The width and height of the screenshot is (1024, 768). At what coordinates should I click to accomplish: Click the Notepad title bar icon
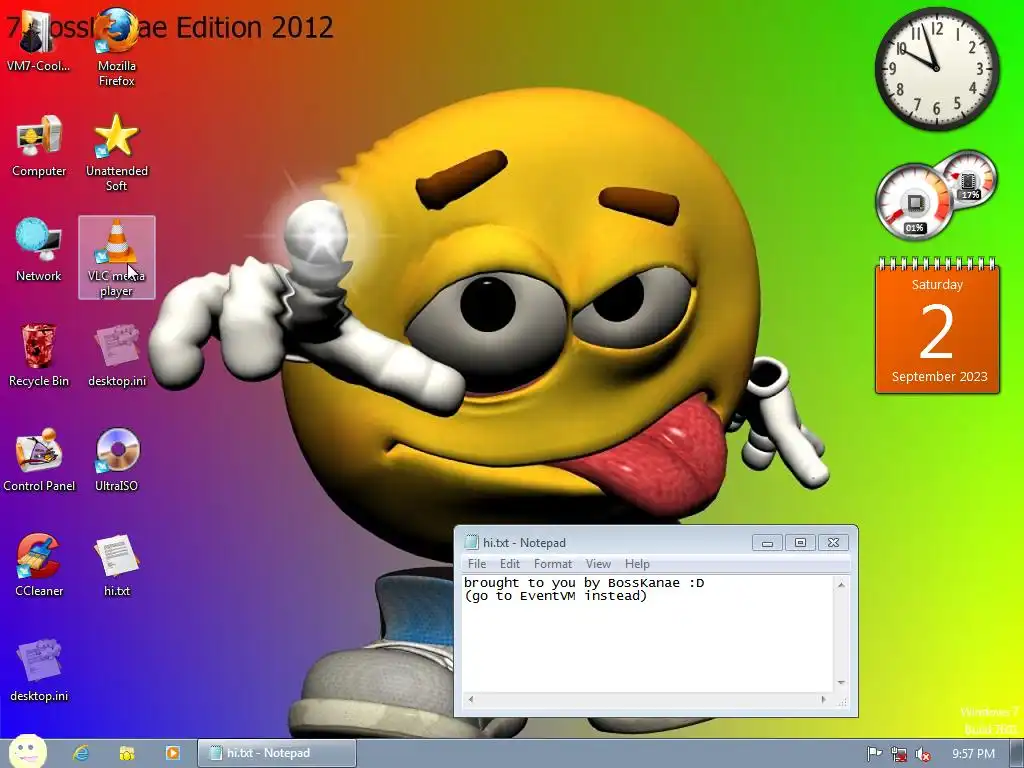[471, 542]
